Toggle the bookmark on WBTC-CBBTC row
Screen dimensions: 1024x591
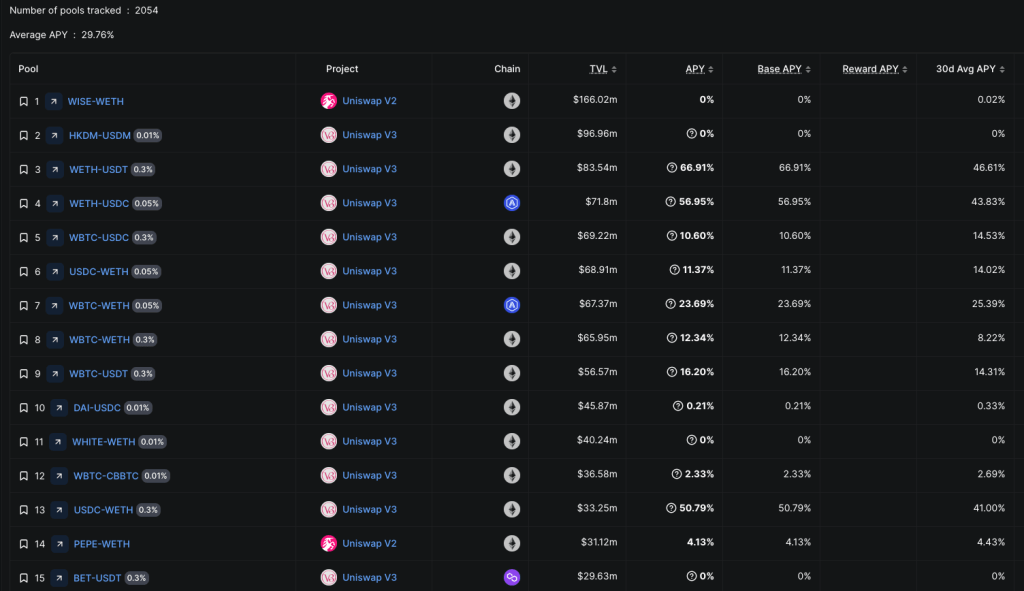point(23,475)
